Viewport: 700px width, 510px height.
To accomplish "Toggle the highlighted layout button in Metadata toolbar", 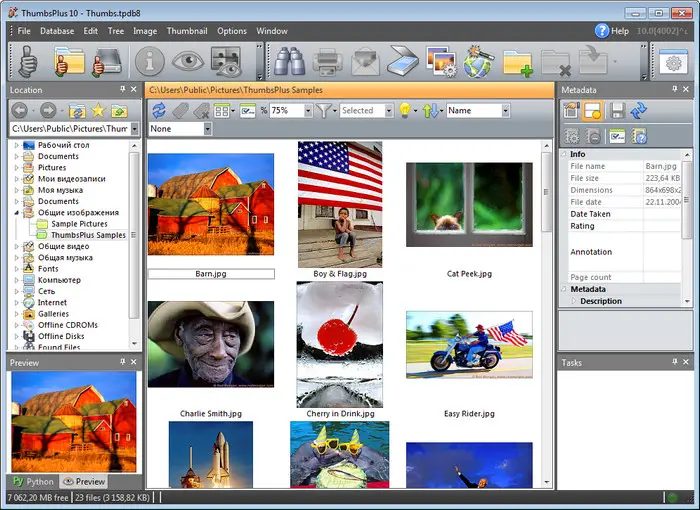I will click(593, 110).
